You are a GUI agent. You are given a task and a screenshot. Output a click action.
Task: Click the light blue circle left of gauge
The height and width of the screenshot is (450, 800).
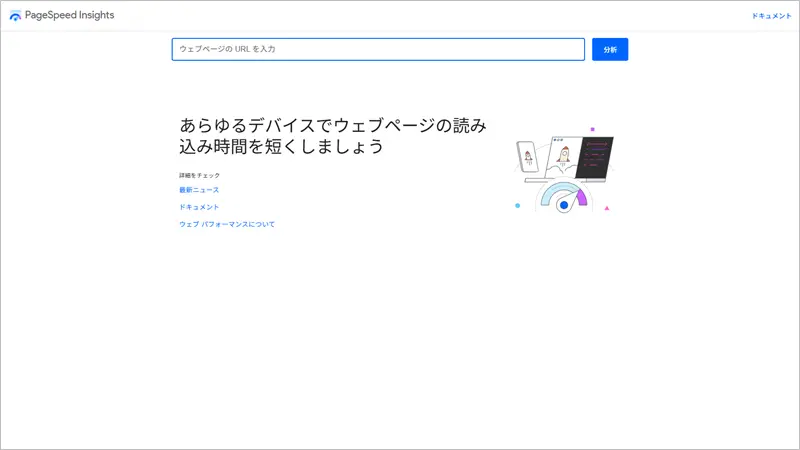point(517,205)
